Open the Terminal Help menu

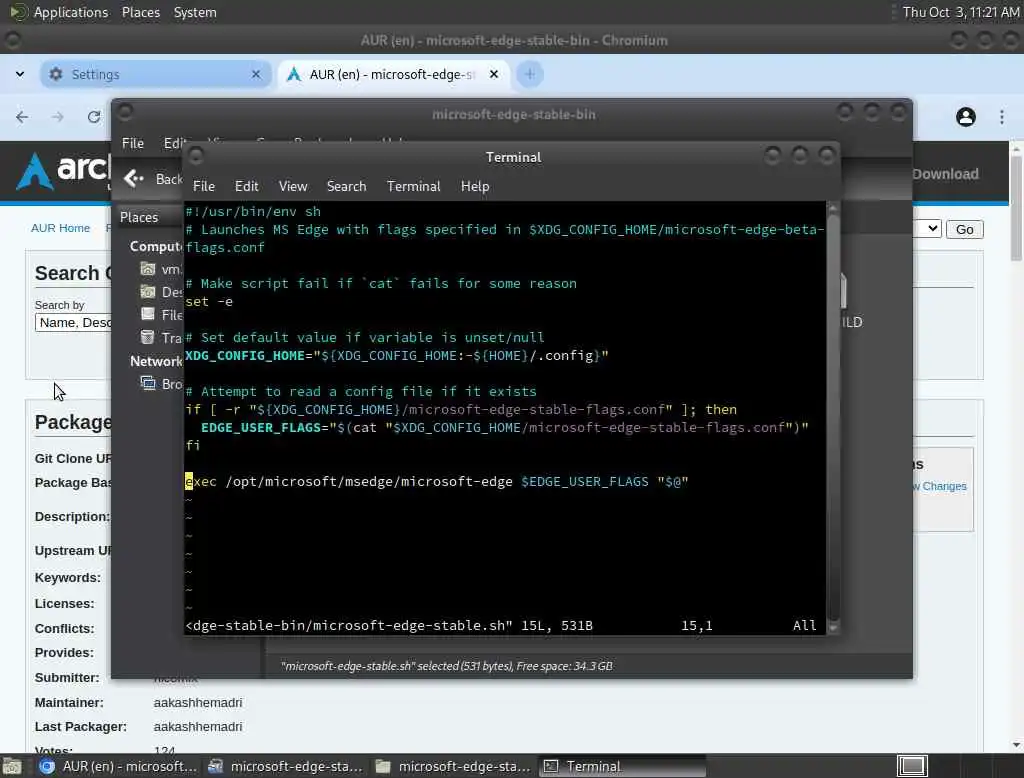[475, 186]
